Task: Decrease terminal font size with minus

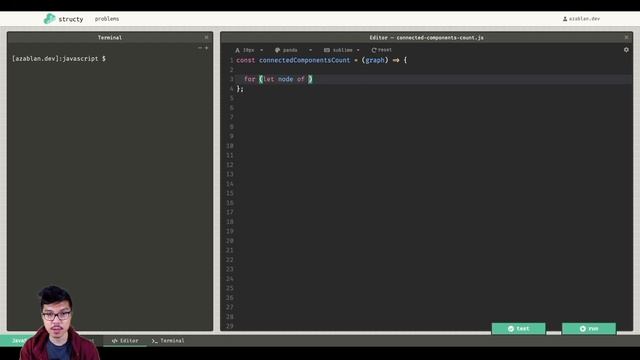Action: pos(200,48)
